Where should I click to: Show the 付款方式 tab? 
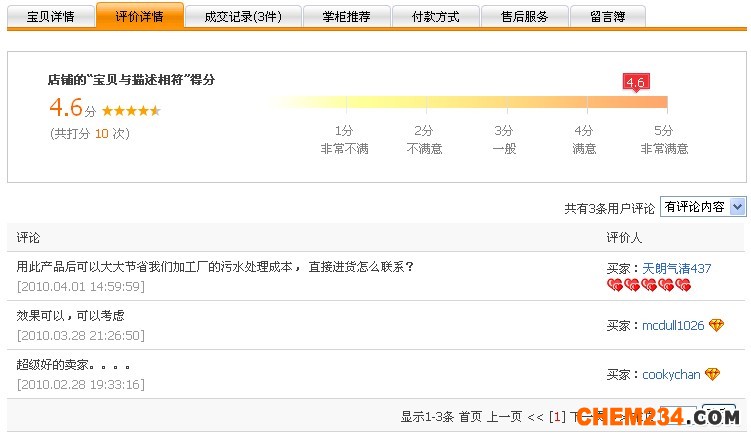[x=435, y=16]
